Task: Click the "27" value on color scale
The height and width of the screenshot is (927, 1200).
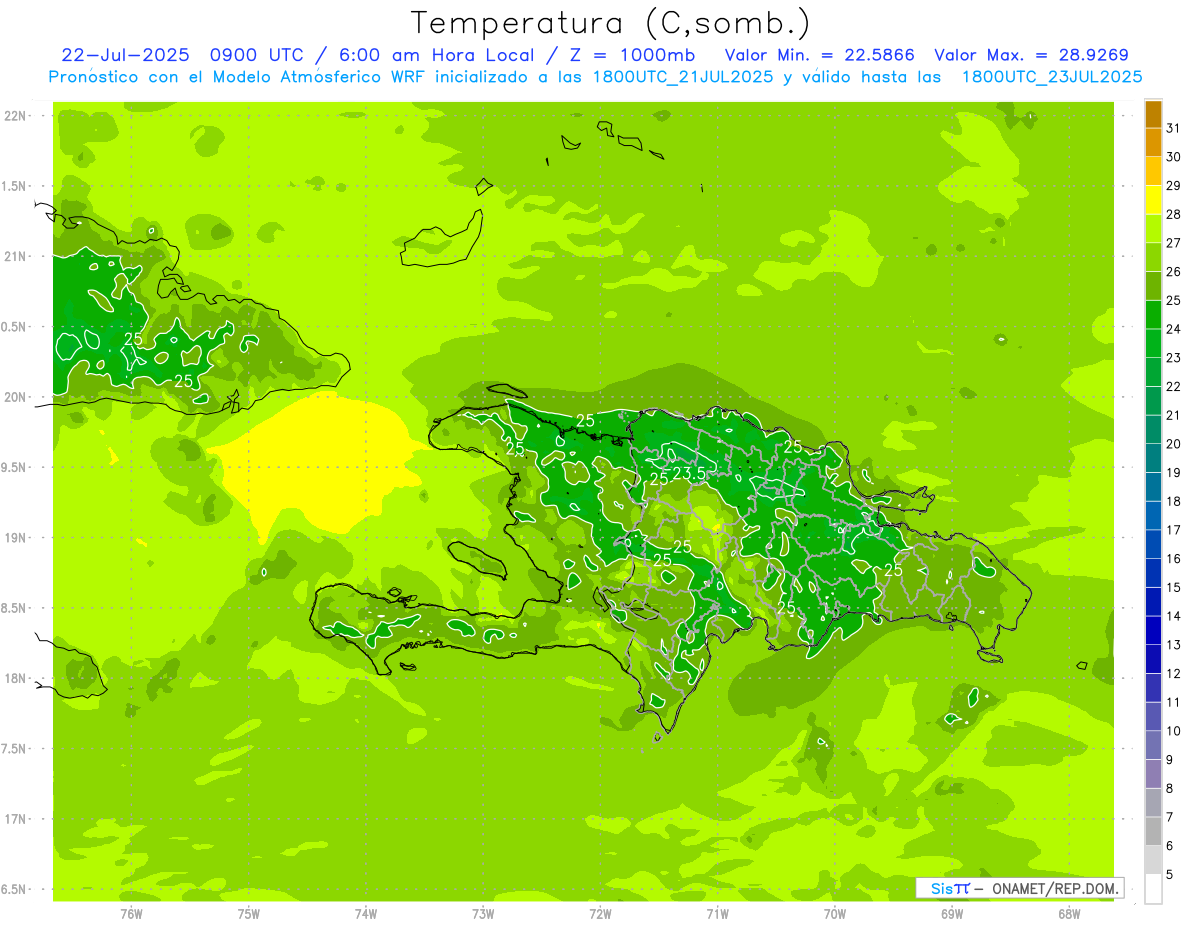Action: pyautogui.click(x=1174, y=243)
